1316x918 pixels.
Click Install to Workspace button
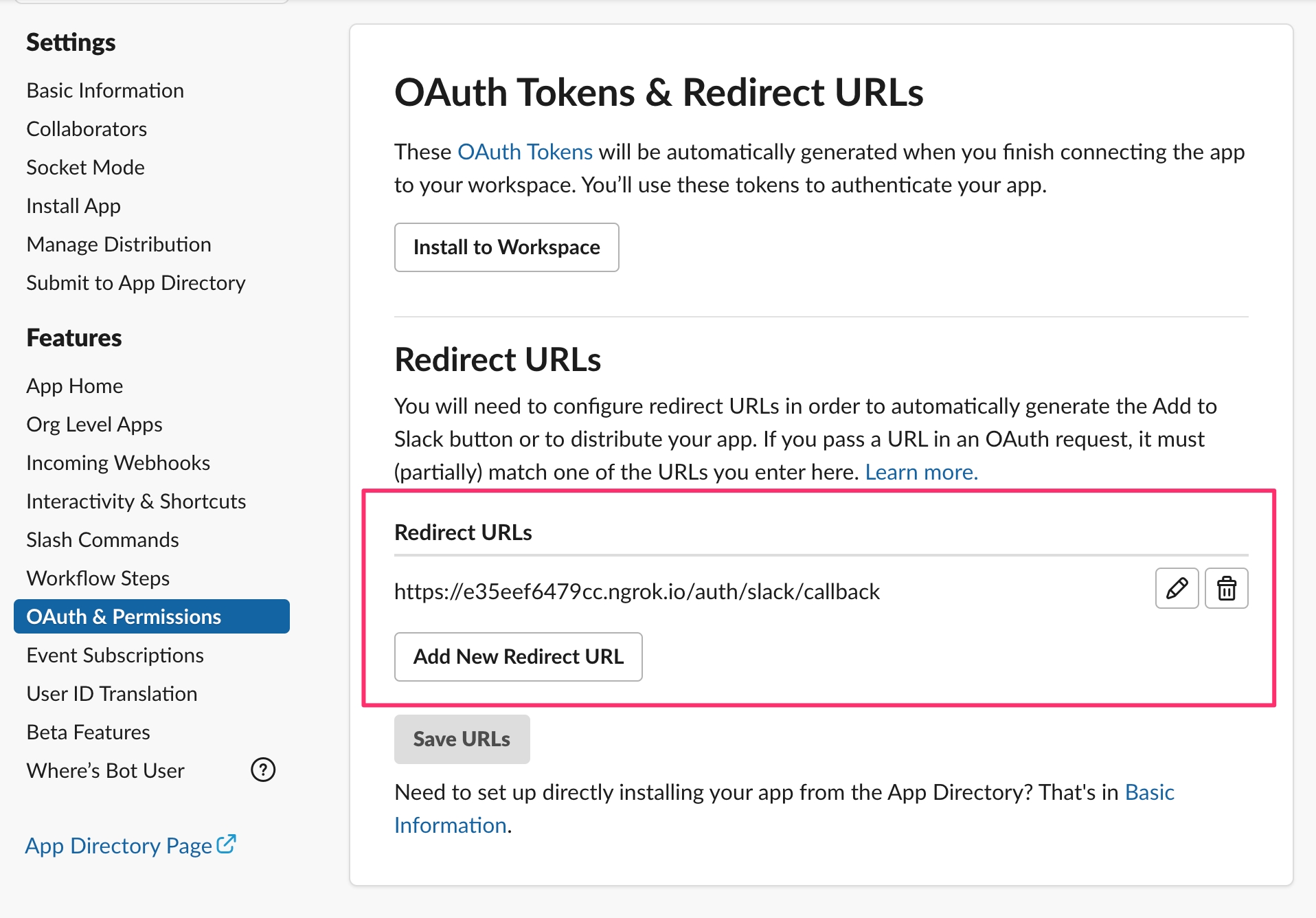(506, 247)
